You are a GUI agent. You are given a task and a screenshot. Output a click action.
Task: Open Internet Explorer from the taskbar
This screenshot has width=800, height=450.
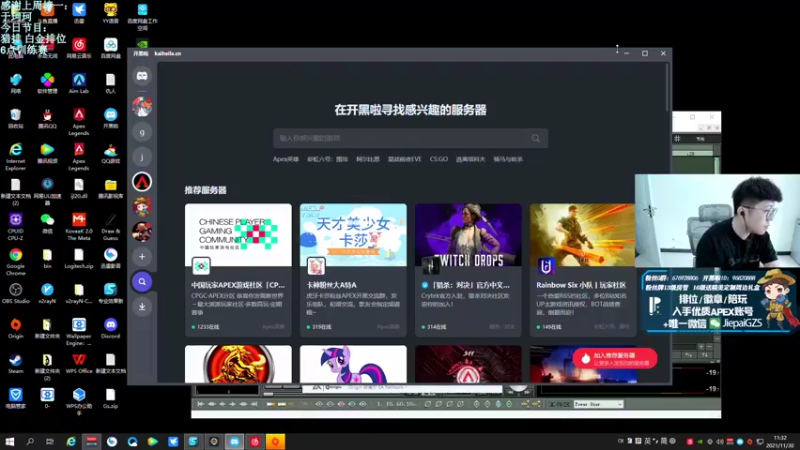(71, 441)
